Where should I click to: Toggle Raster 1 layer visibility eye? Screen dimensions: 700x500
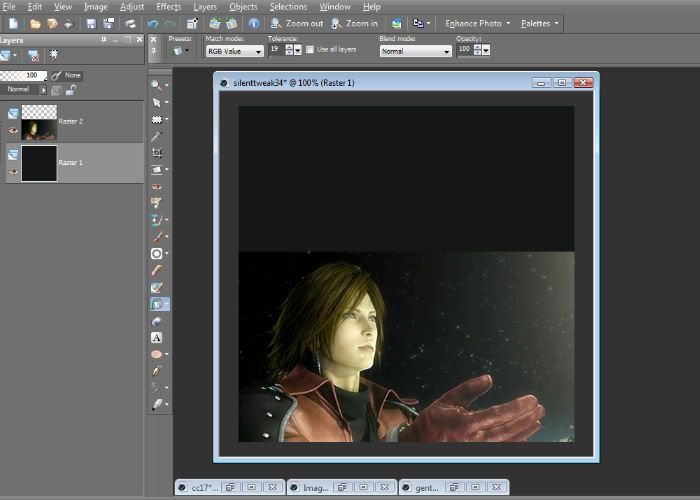point(13,172)
